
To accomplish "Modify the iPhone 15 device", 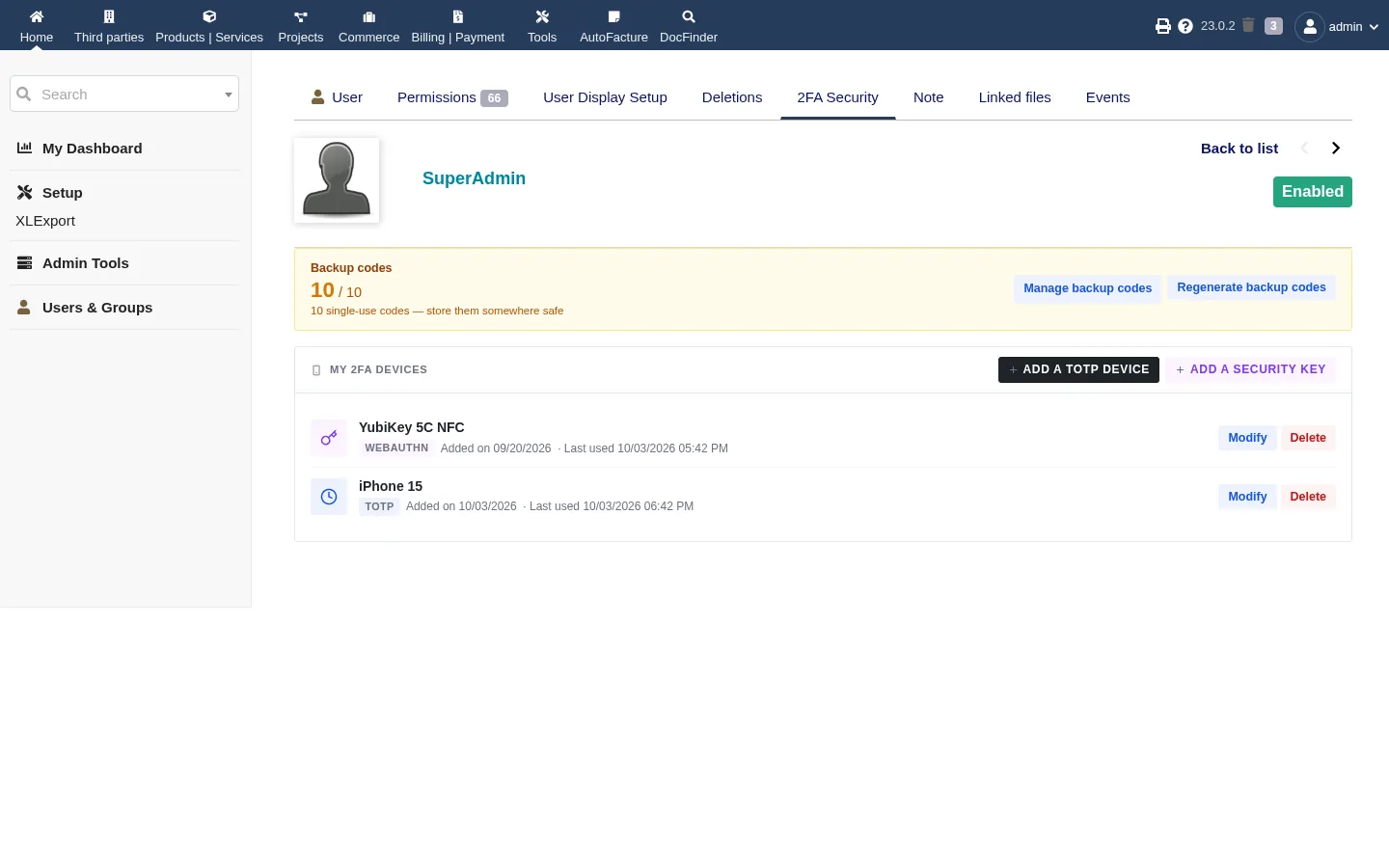I will click(x=1247, y=497).
